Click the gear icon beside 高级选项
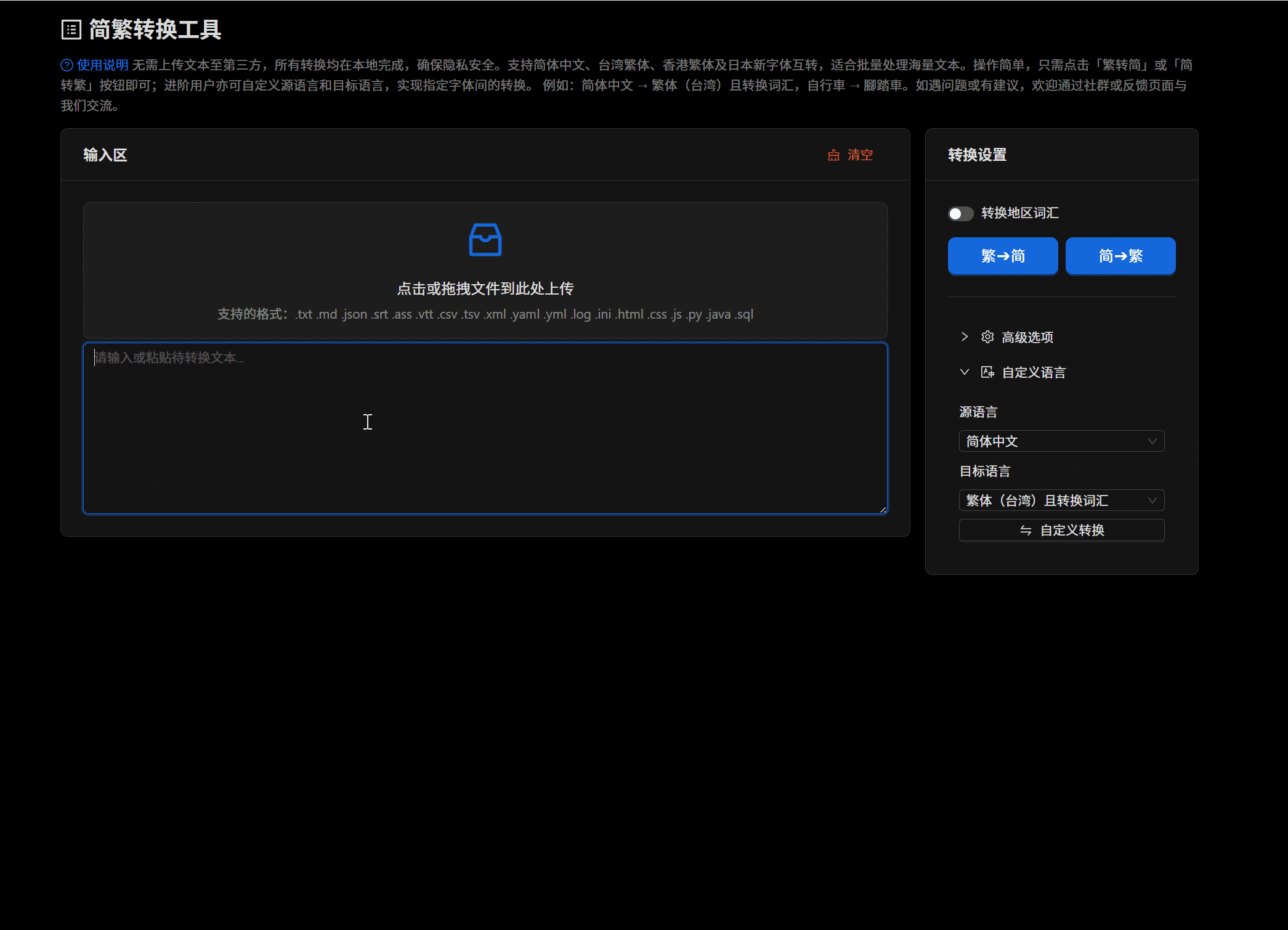Screen dimensions: 1288x930 [x=987, y=337]
